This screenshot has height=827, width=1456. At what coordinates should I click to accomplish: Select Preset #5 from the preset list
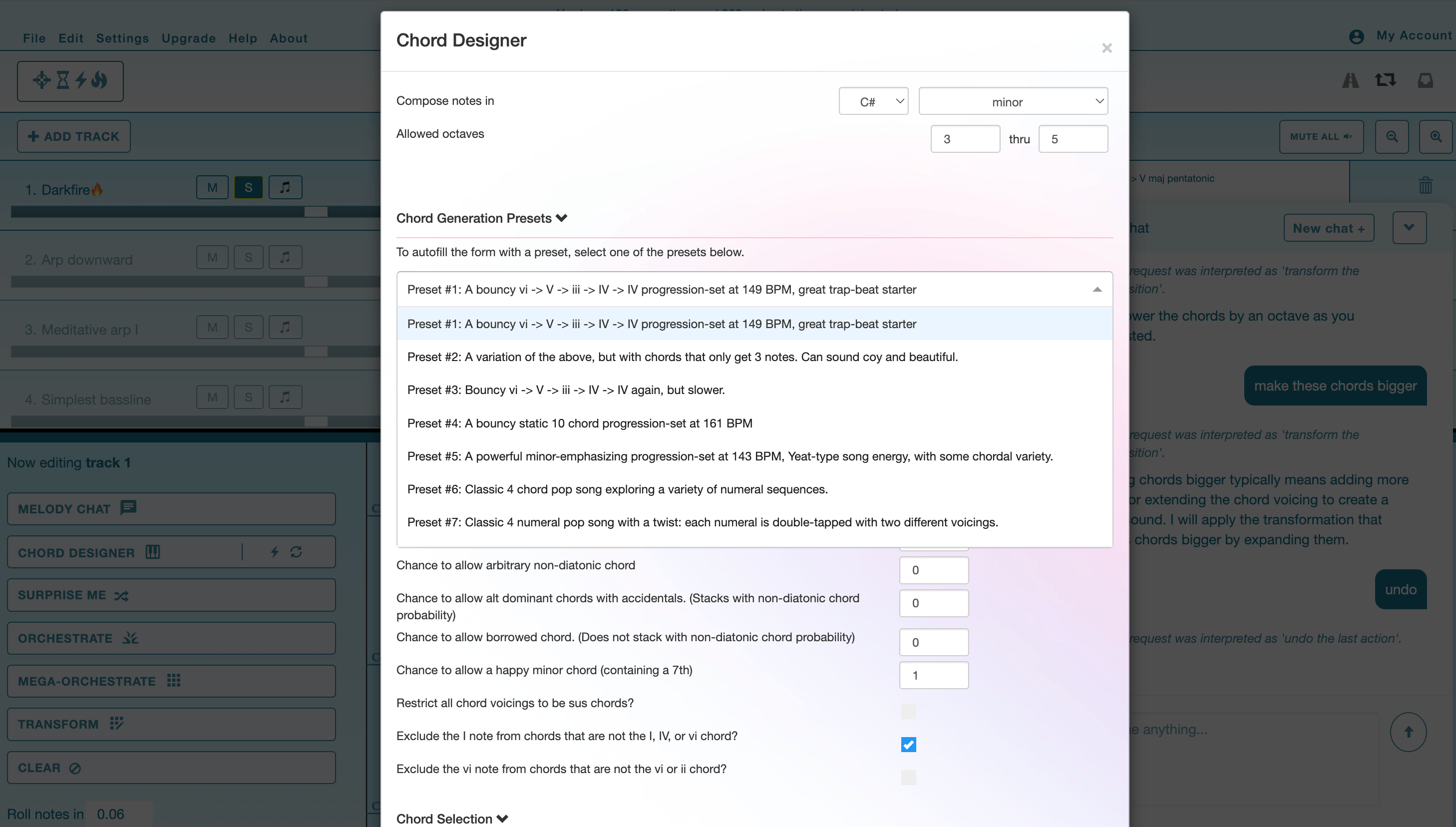(730, 456)
